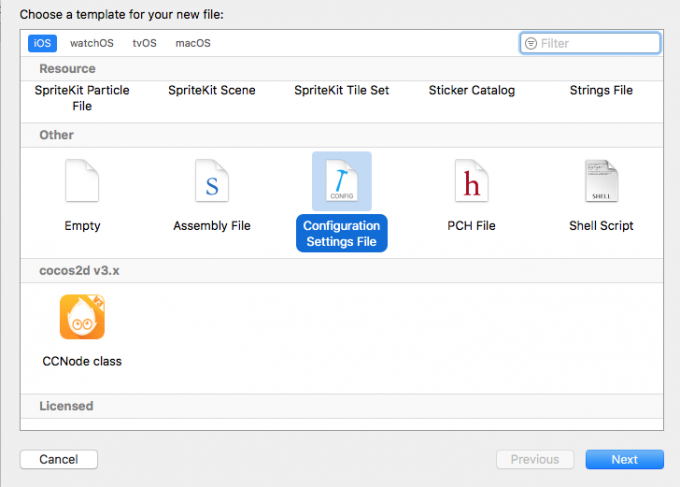The image size is (680, 487).
Task: Pick the PCH File template icon
Action: (471, 183)
